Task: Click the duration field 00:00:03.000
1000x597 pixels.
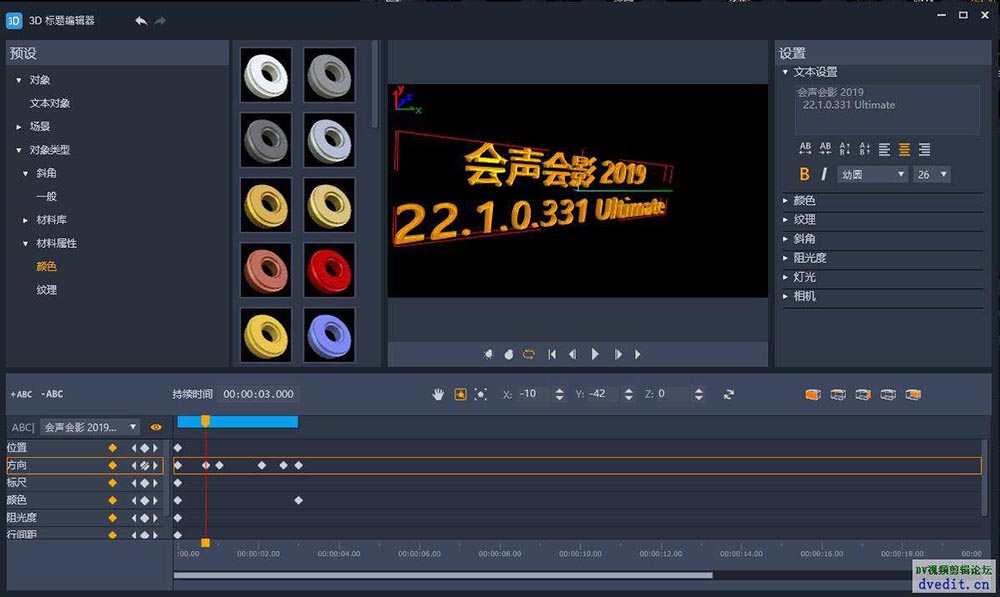Action: point(258,394)
